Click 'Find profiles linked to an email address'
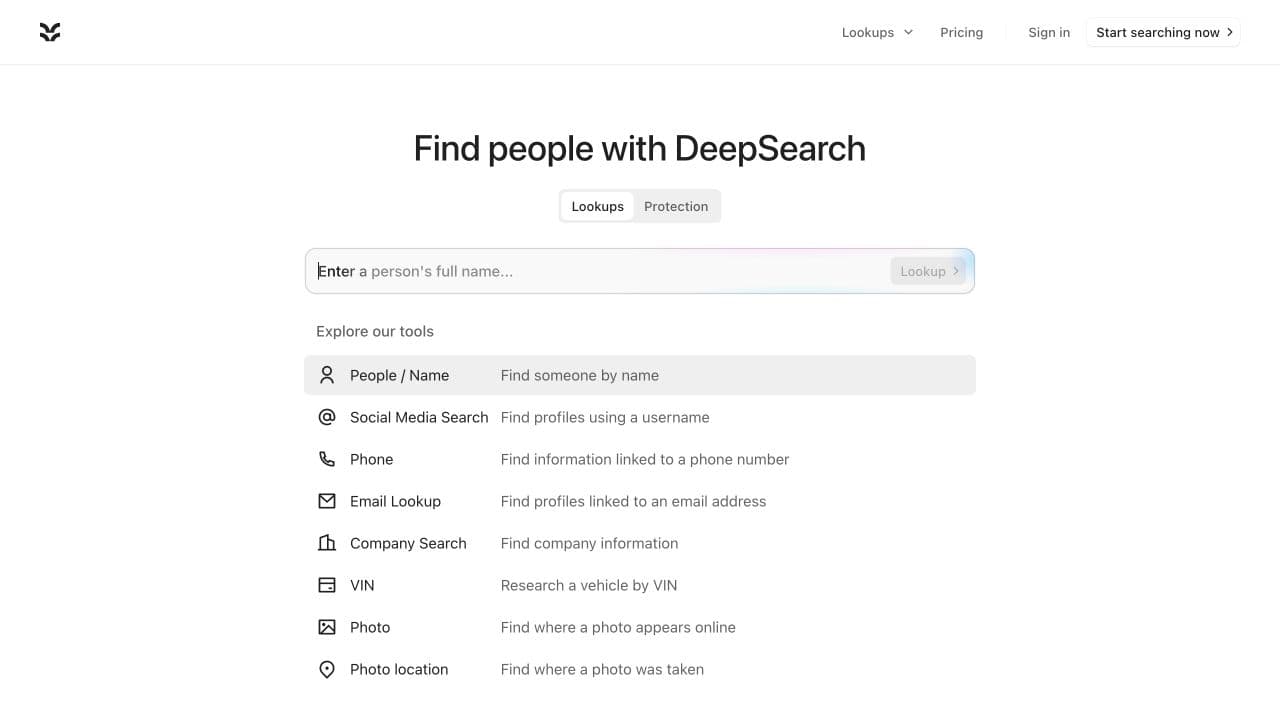 tap(633, 501)
